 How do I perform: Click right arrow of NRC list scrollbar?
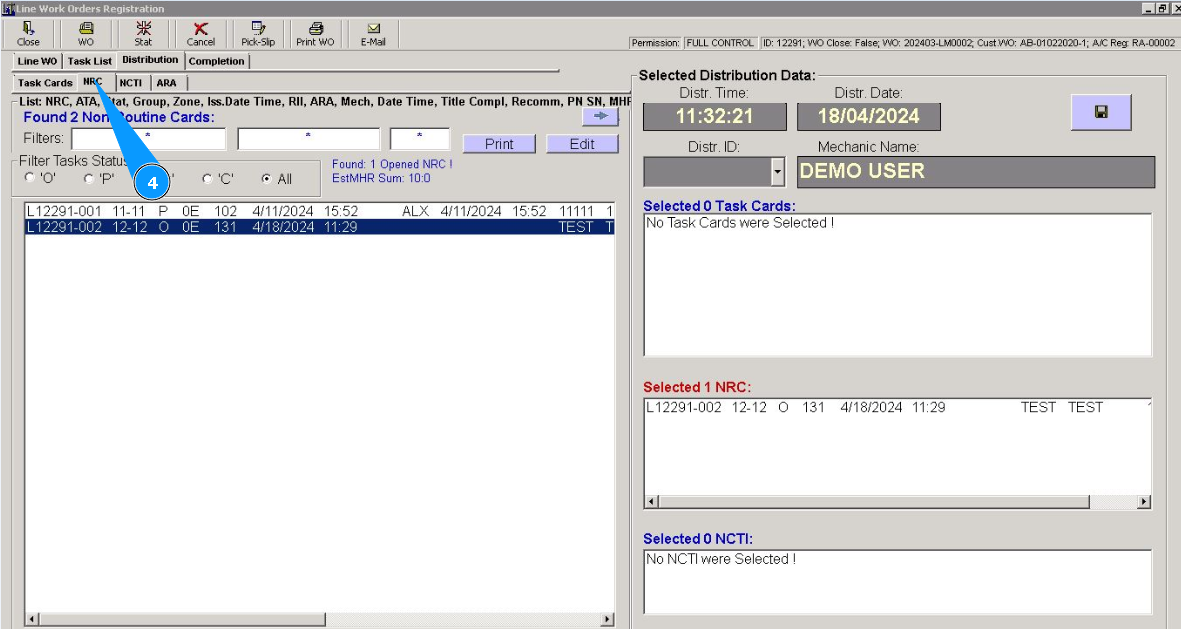[x=607, y=619]
